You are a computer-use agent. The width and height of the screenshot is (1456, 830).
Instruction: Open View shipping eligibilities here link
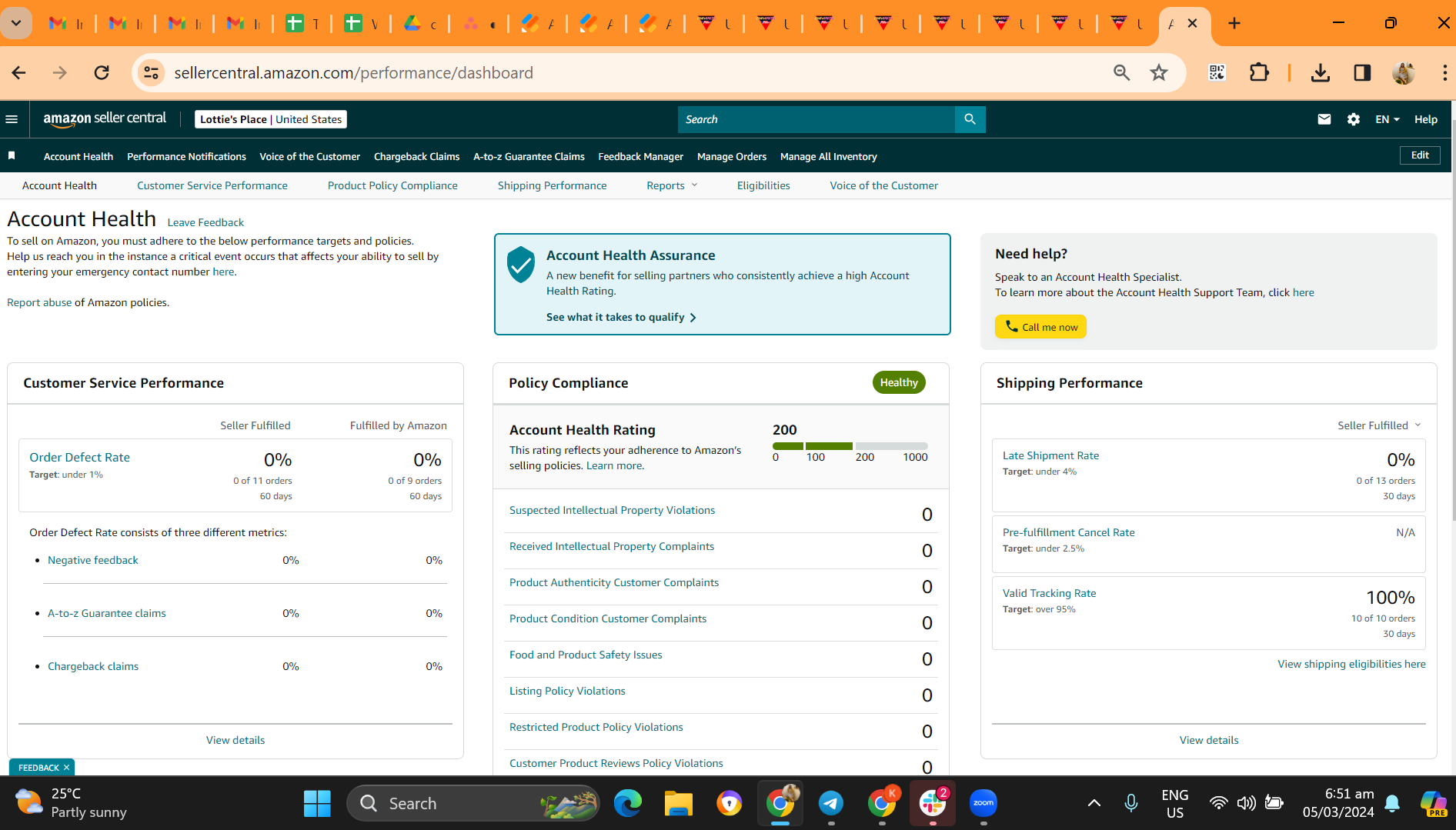1351,664
